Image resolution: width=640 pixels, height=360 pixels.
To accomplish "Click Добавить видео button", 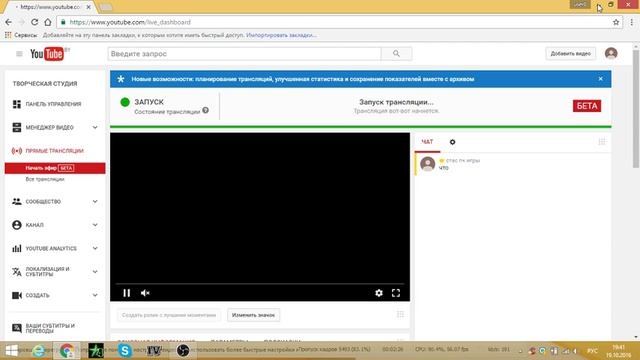I will pyautogui.click(x=571, y=54).
